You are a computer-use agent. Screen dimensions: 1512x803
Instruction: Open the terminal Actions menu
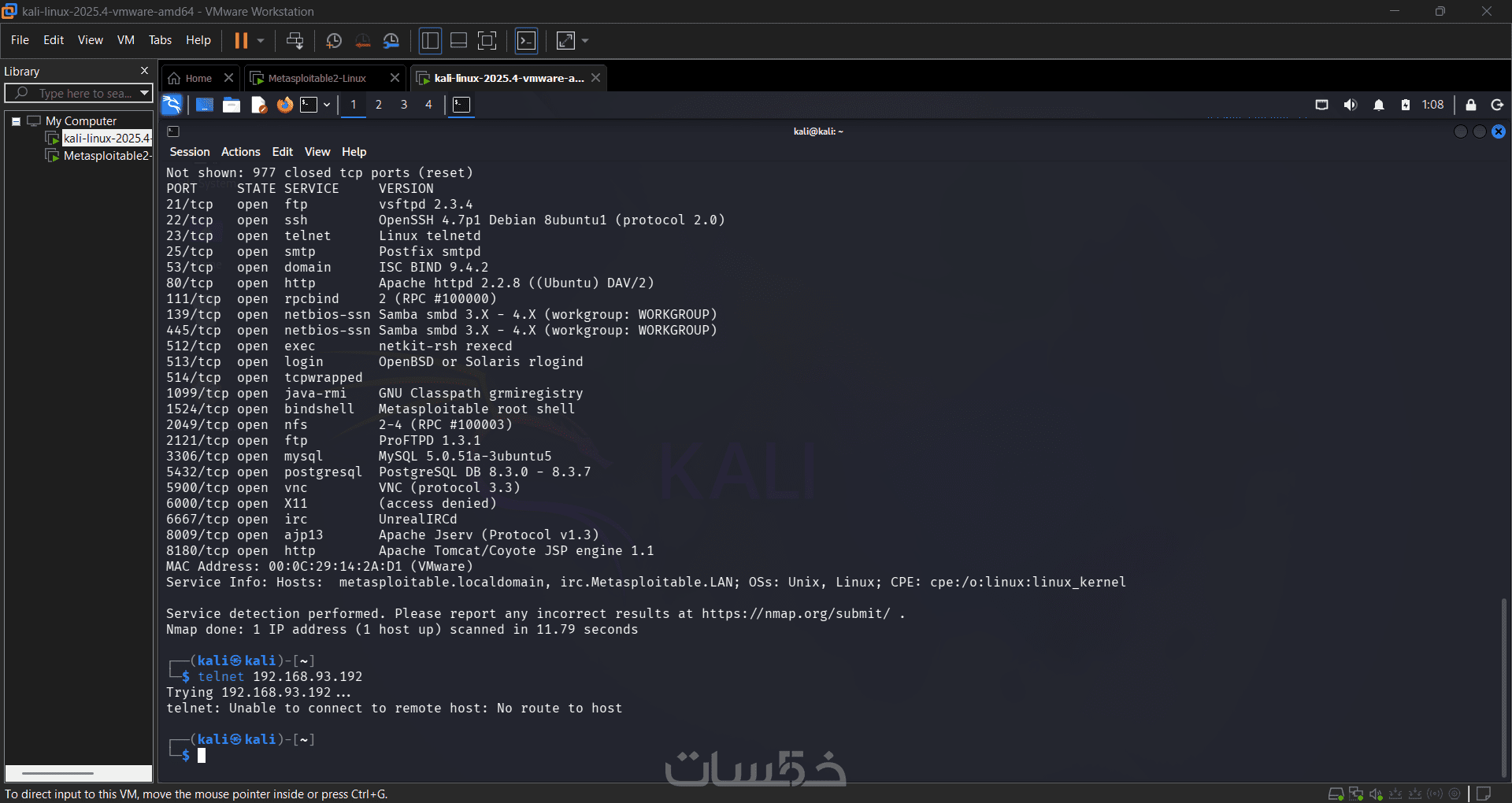[241, 152]
